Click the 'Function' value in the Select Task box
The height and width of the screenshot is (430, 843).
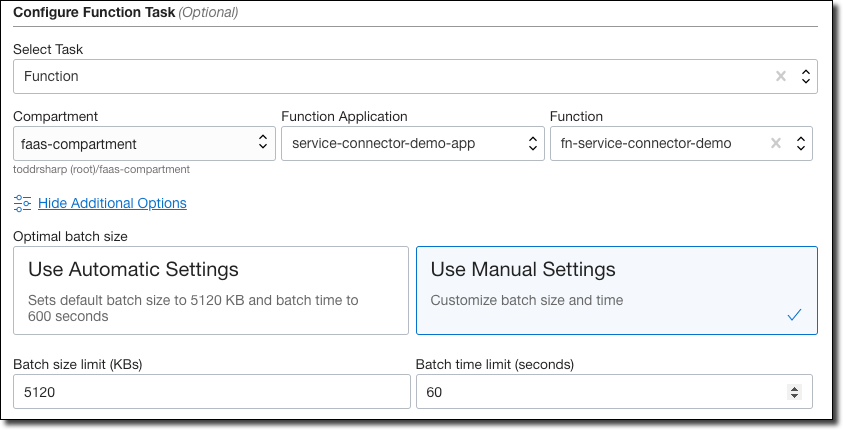[52, 76]
